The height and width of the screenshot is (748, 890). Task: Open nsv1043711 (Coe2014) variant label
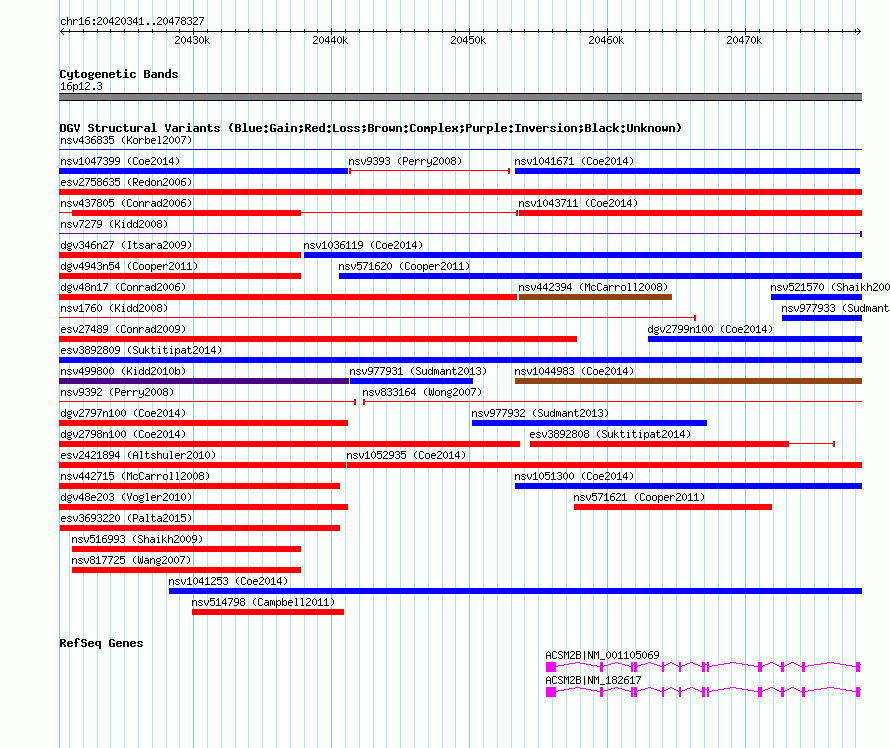[578, 203]
